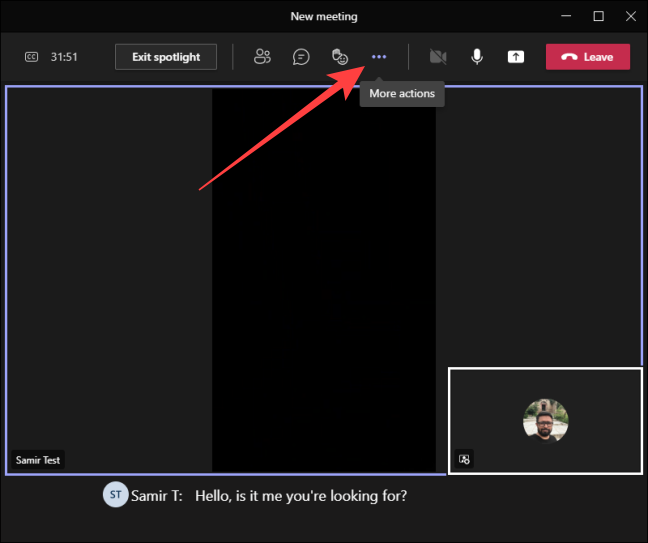
Task: Click the 'Samir T:' caption speaker name
Action: point(157,495)
